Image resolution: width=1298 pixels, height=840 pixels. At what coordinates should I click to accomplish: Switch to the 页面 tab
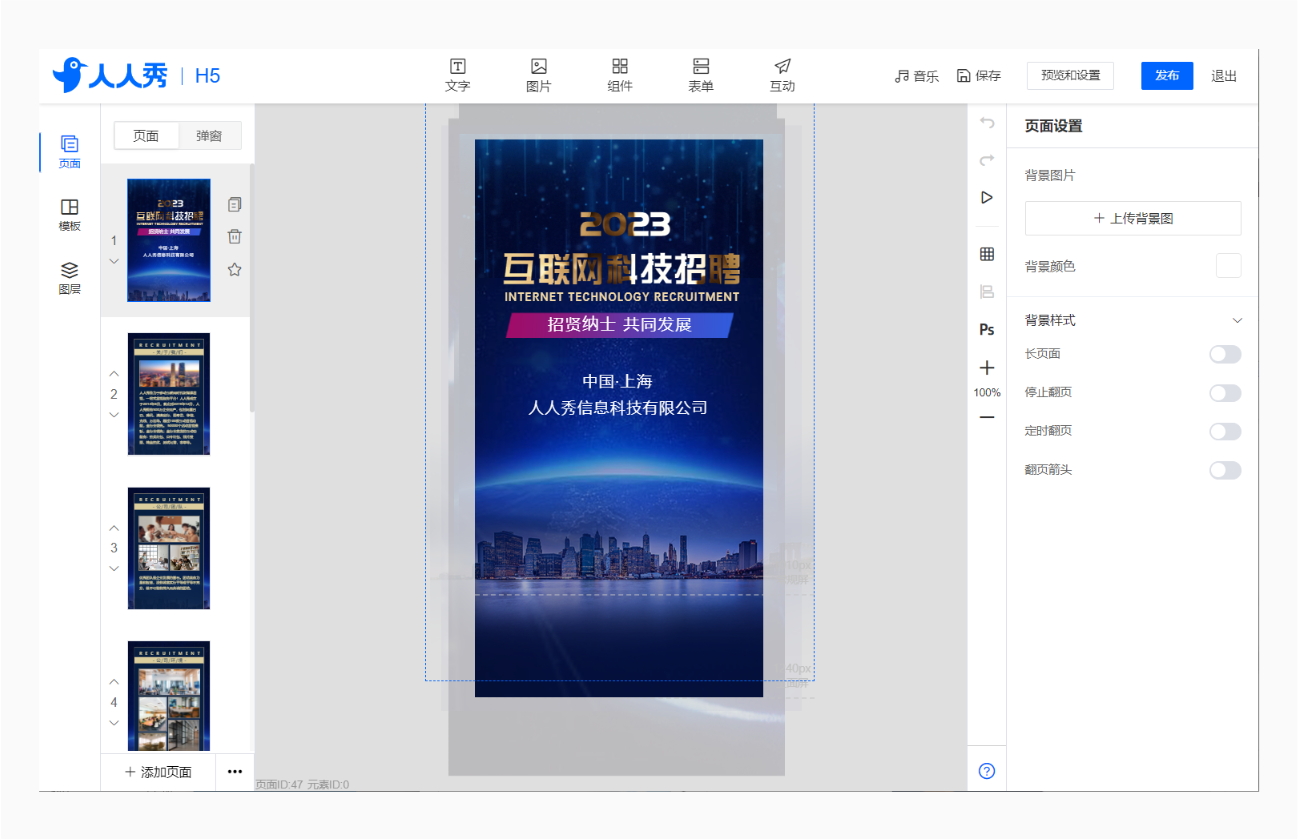pyautogui.click(x=146, y=136)
